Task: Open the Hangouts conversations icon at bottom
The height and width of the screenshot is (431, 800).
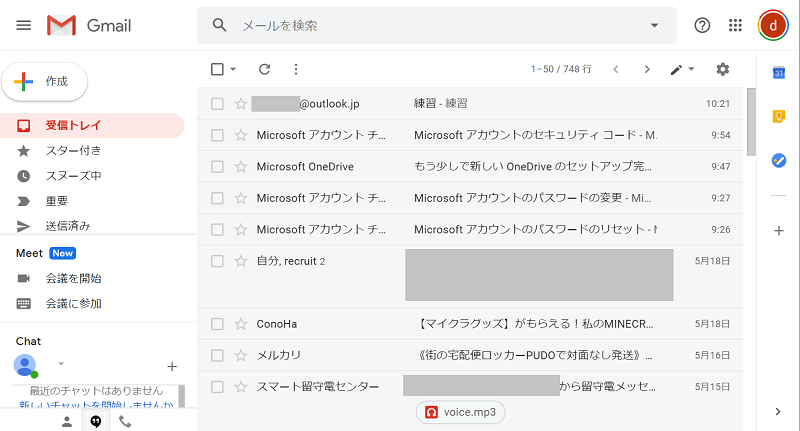Action: pos(95,421)
